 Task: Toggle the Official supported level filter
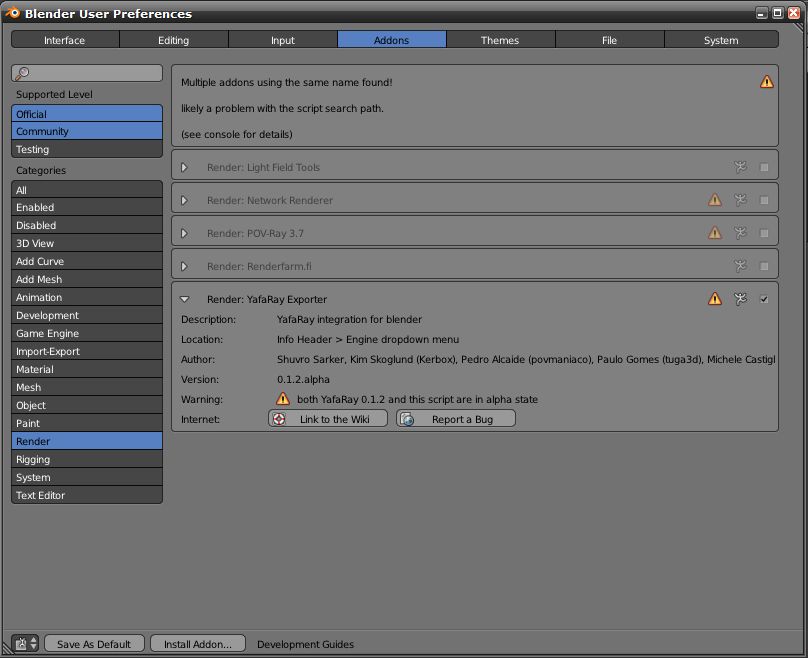pyautogui.click(x=87, y=114)
